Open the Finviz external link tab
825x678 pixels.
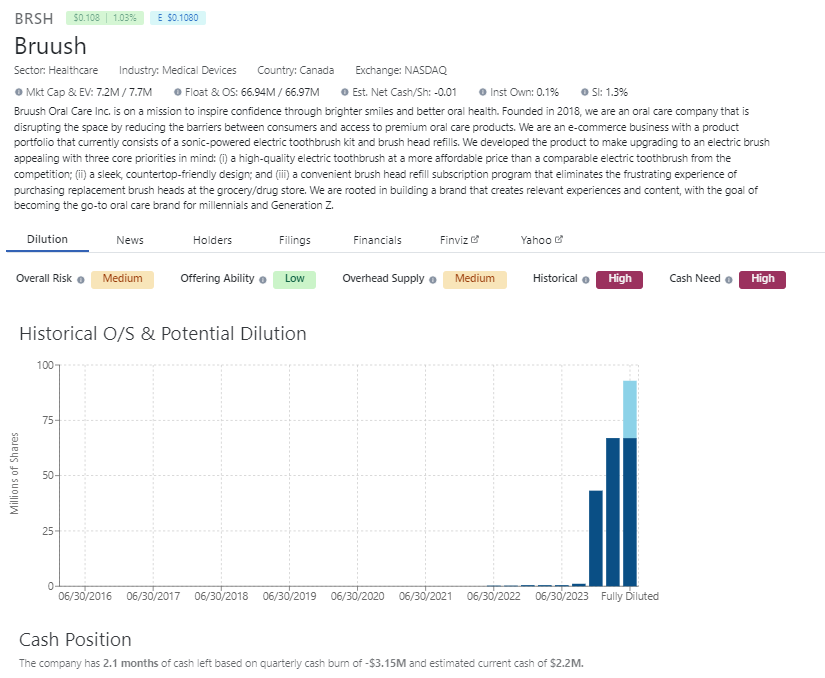click(459, 240)
